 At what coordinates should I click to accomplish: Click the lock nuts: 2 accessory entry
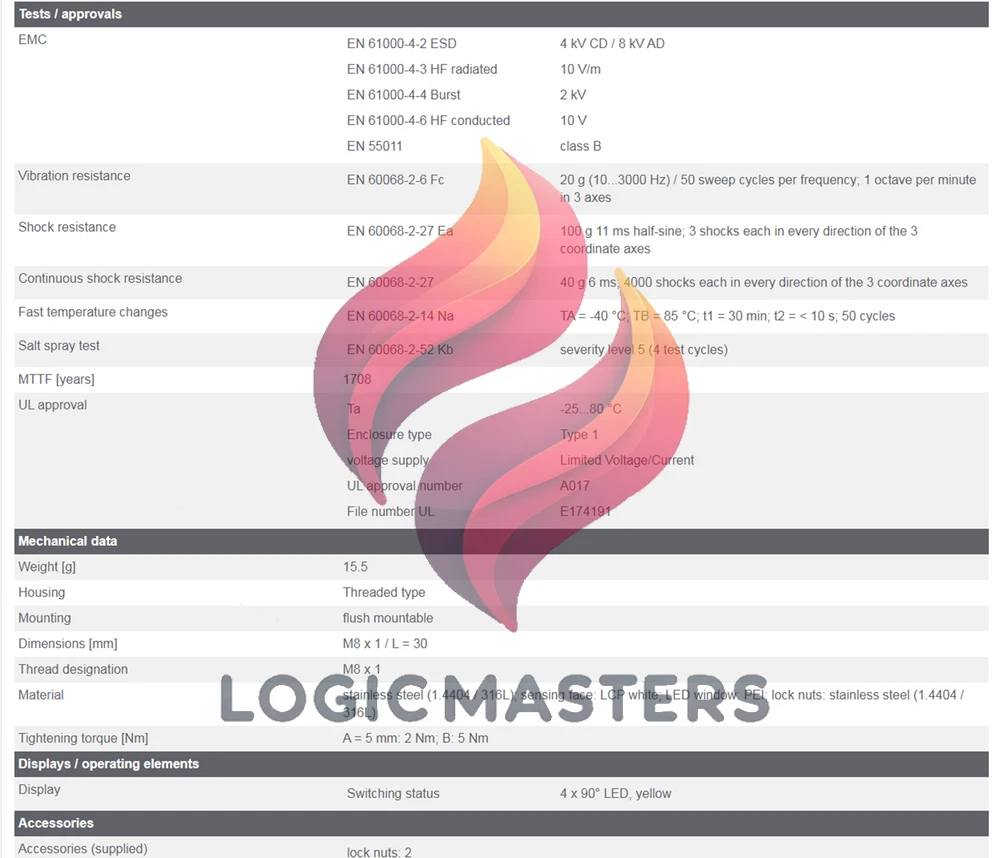point(379,852)
